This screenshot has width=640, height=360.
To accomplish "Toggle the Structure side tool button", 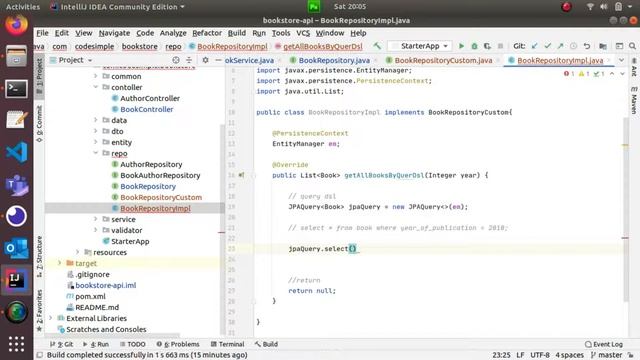I will (x=39, y=257).
